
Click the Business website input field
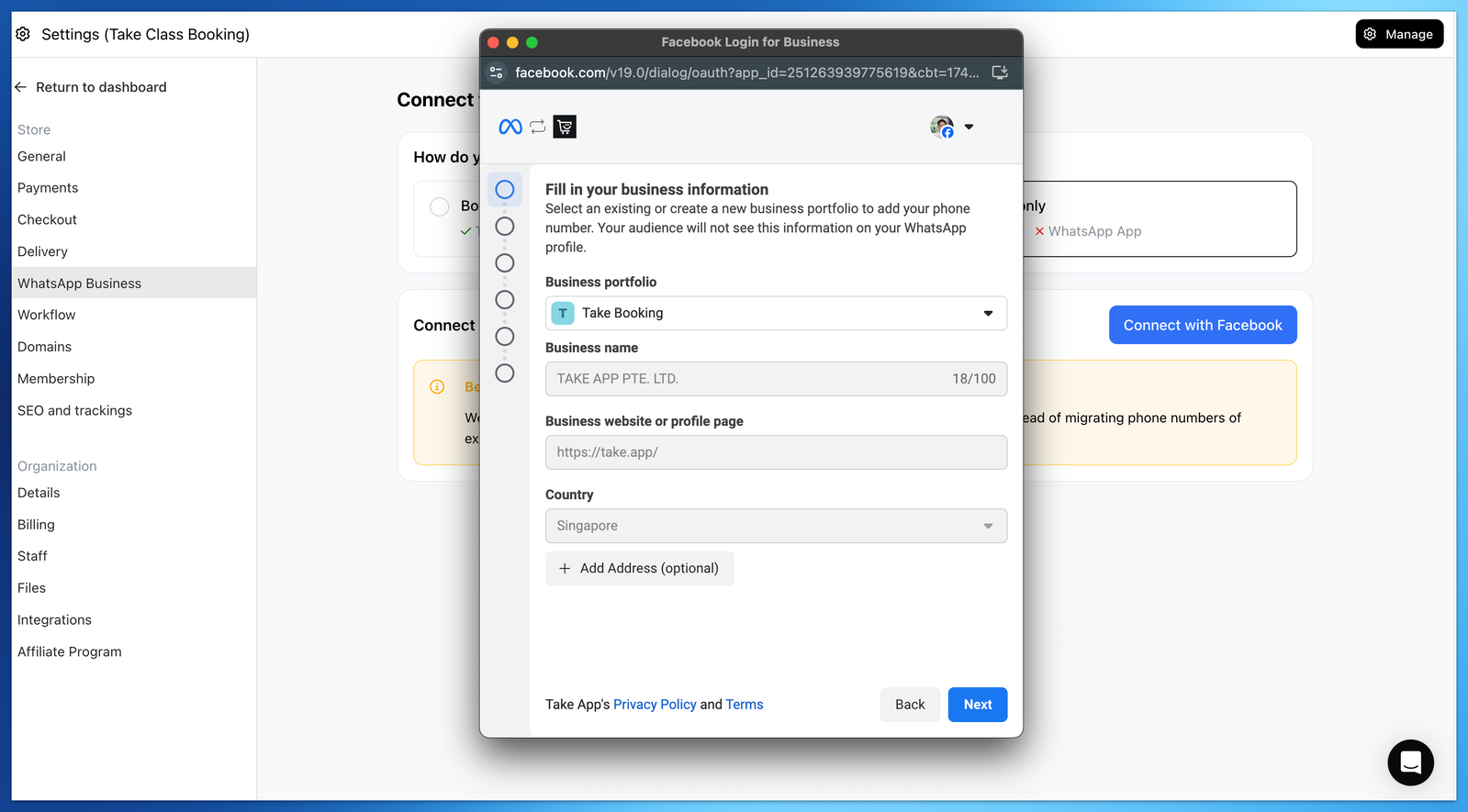click(776, 452)
